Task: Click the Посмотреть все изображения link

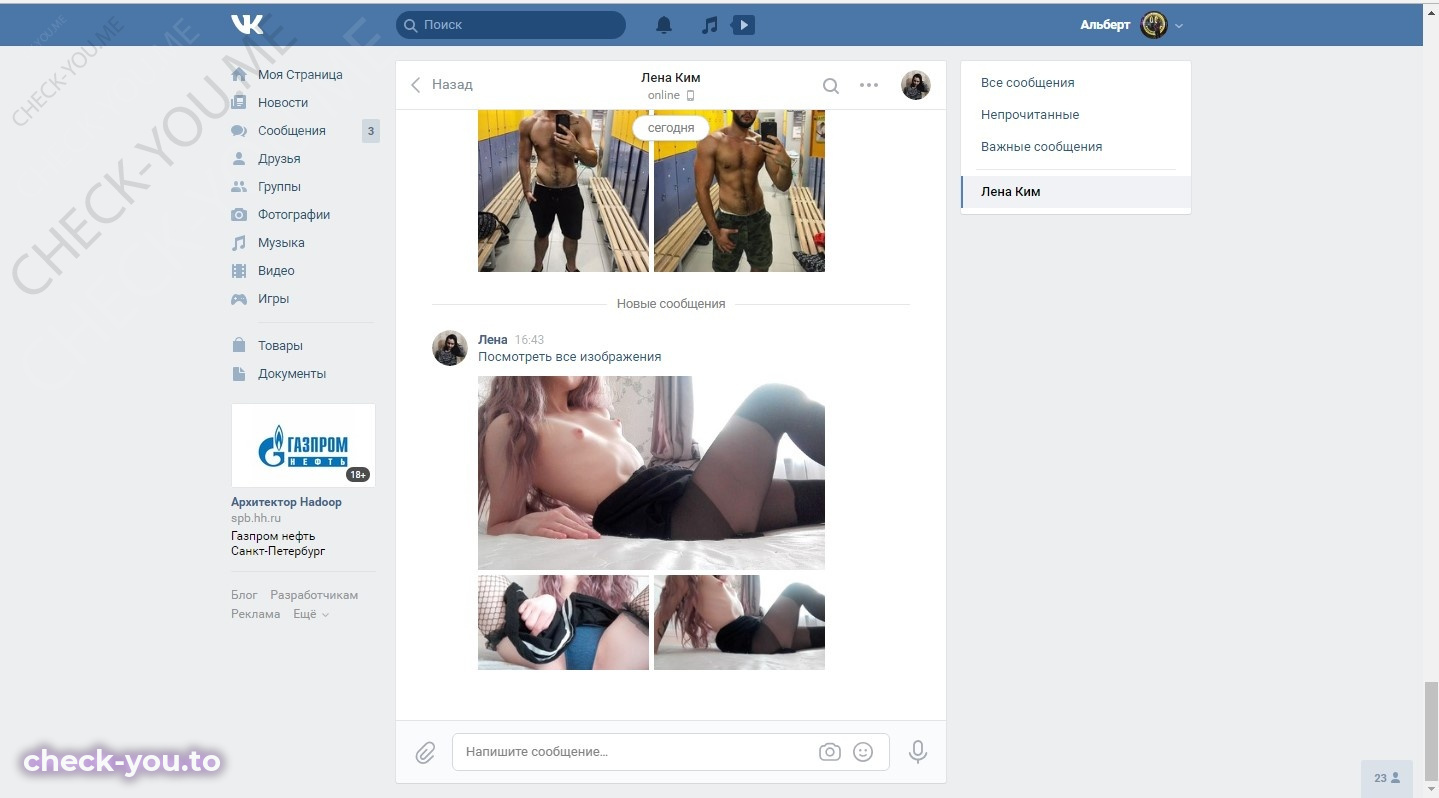Action: 569,357
